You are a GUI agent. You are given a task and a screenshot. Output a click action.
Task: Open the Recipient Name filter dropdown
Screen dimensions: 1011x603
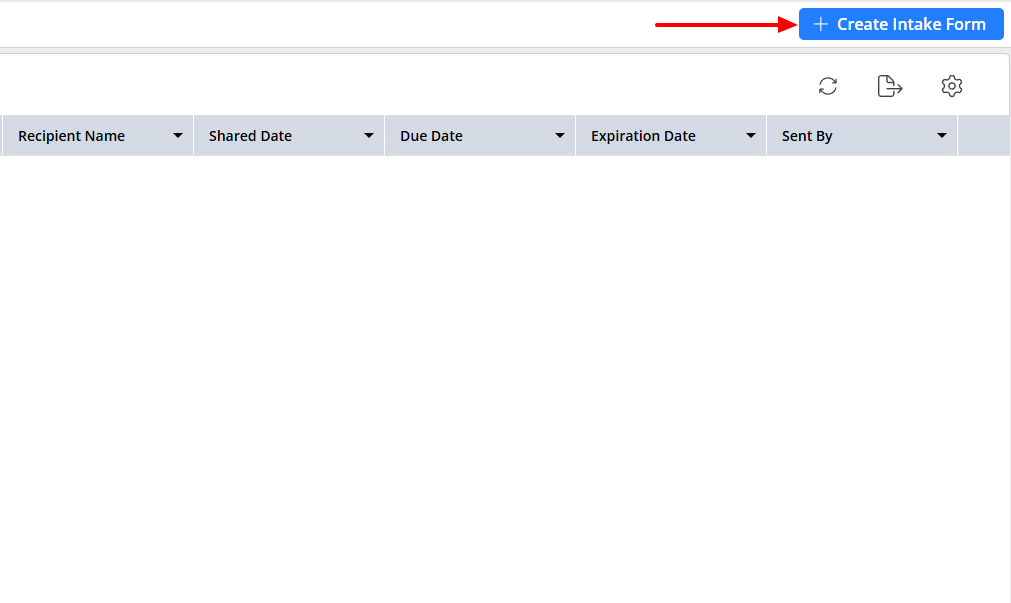tap(177, 135)
